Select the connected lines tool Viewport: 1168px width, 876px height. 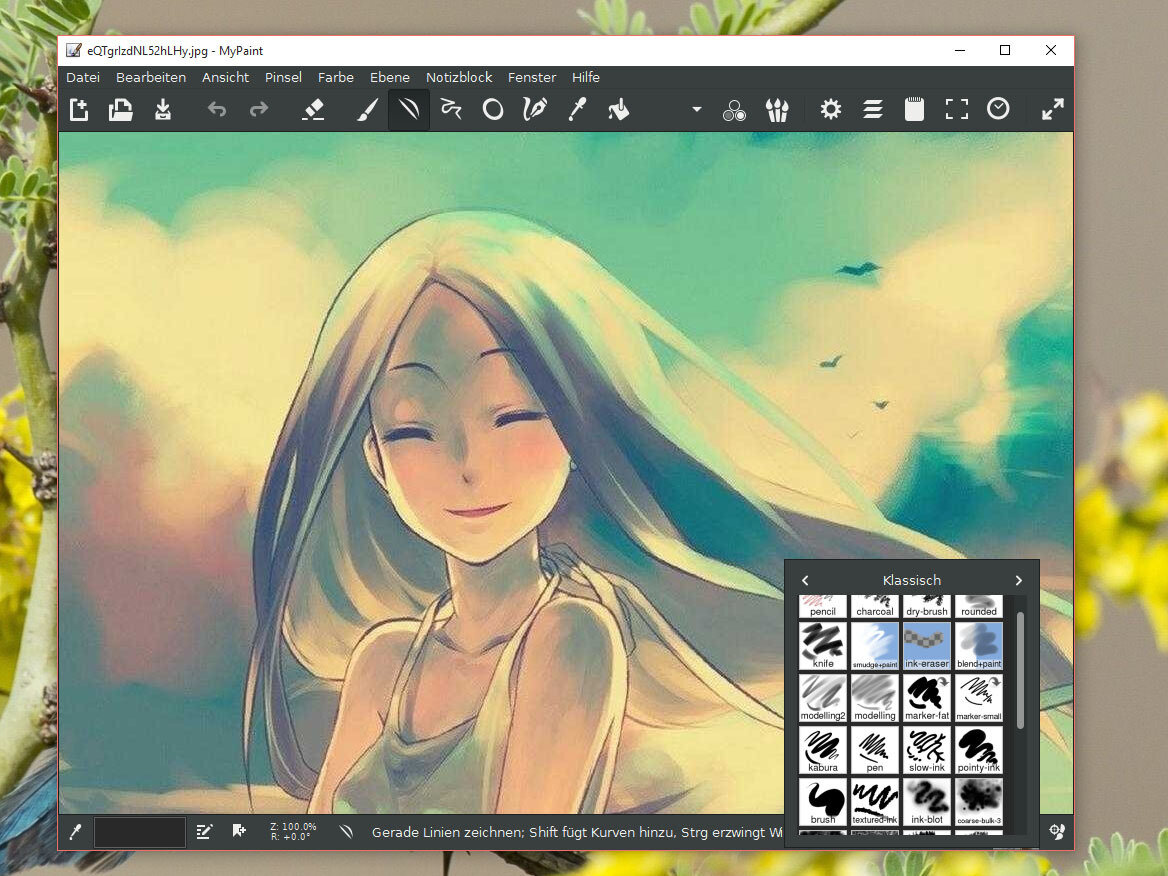click(x=451, y=110)
